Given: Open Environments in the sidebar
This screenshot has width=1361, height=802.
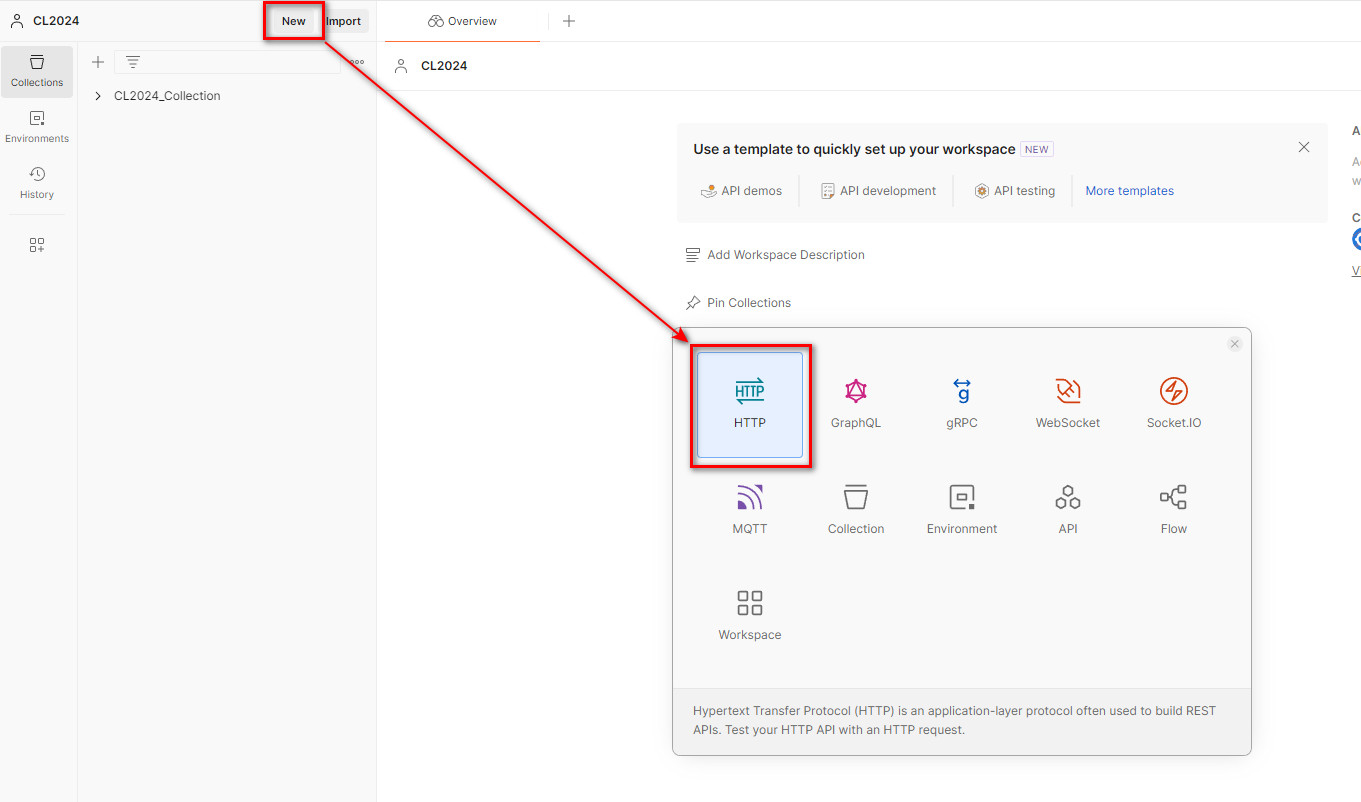Looking at the screenshot, I should coord(37,127).
